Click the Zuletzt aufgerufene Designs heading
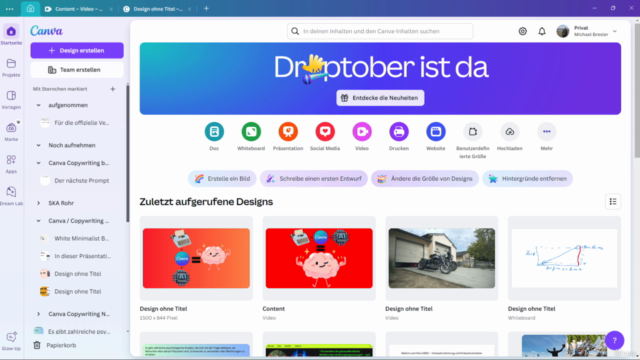The width and height of the screenshot is (640, 360). pyautogui.click(x=206, y=202)
